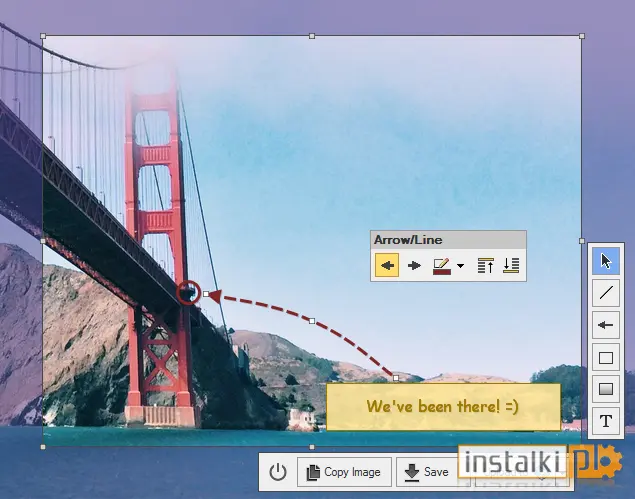
Task: Click the Arrow/Line panel title
Action: pyautogui.click(x=408, y=240)
